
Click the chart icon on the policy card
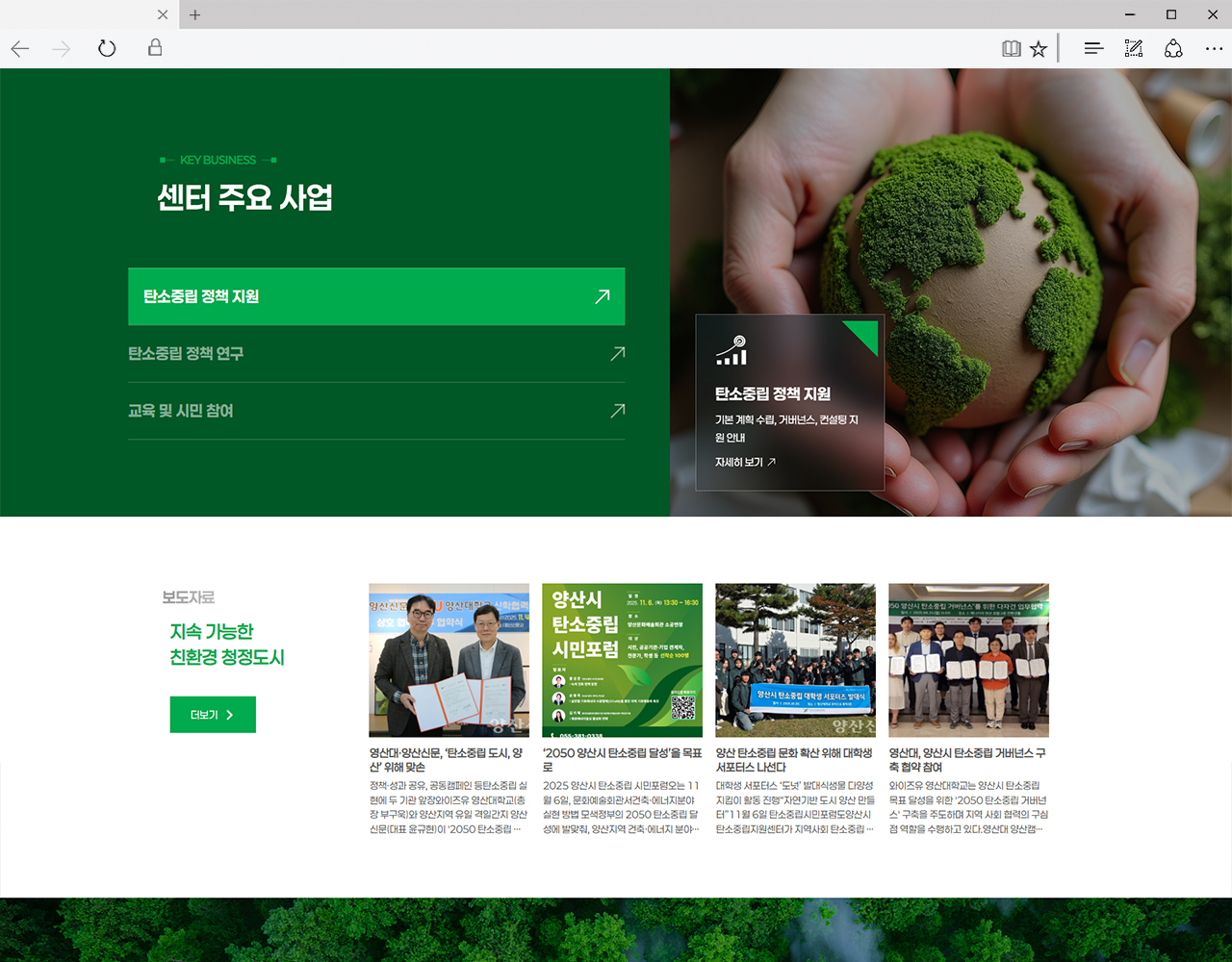click(731, 351)
